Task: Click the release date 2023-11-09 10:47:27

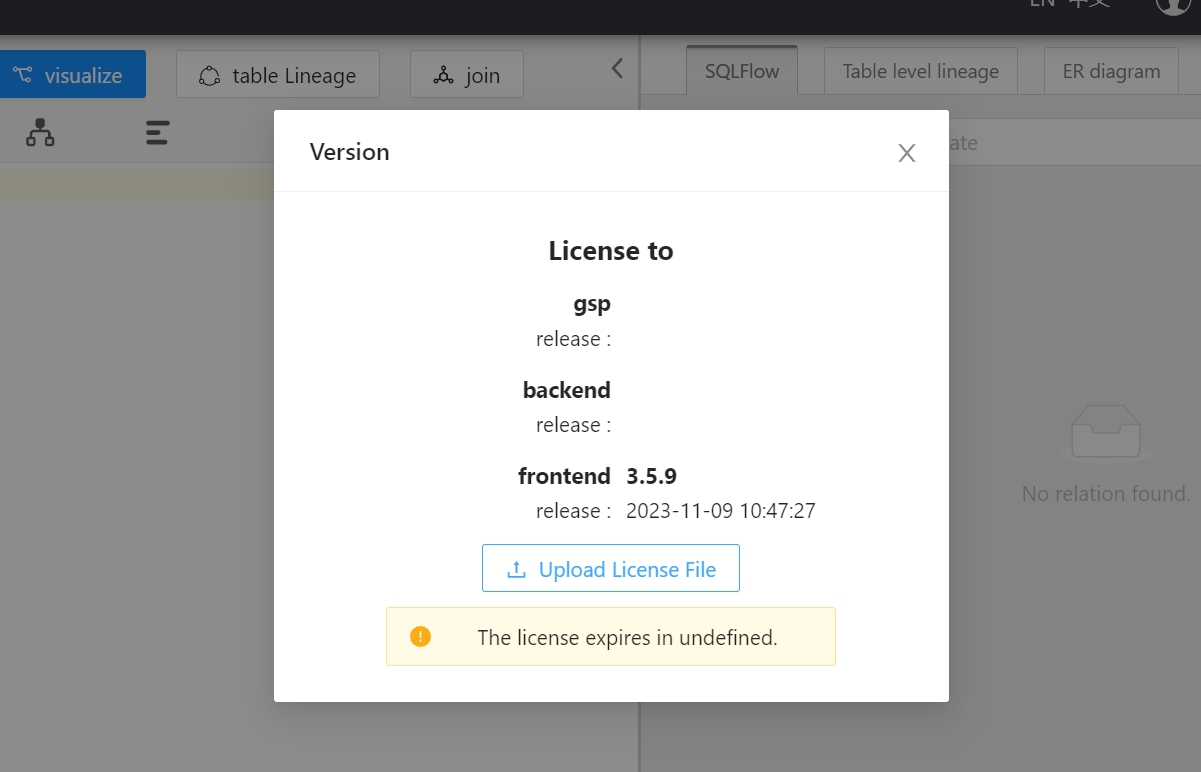Action: coord(721,511)
